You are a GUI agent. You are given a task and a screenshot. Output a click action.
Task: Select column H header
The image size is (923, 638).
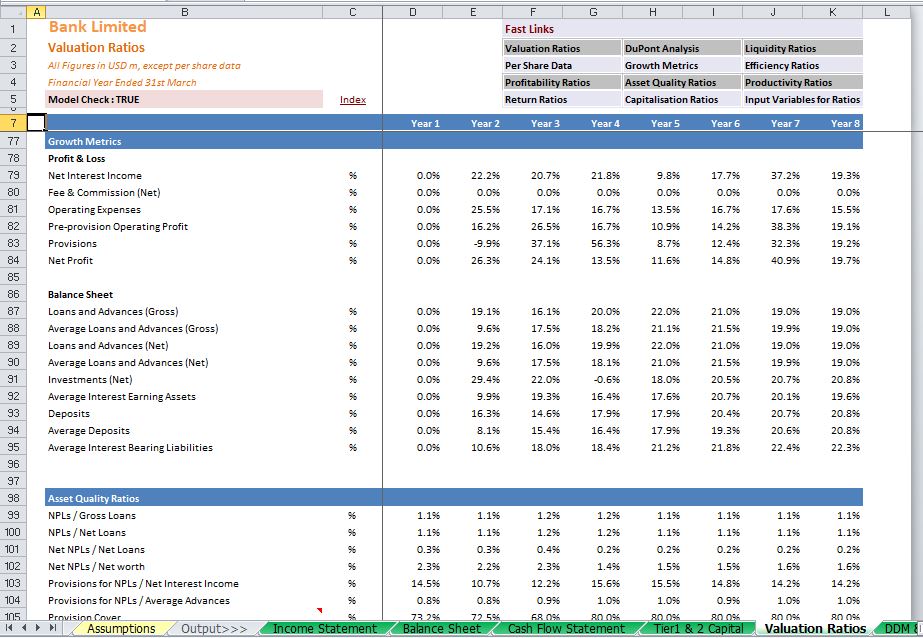pyautogui.click(x=653, y=12)
